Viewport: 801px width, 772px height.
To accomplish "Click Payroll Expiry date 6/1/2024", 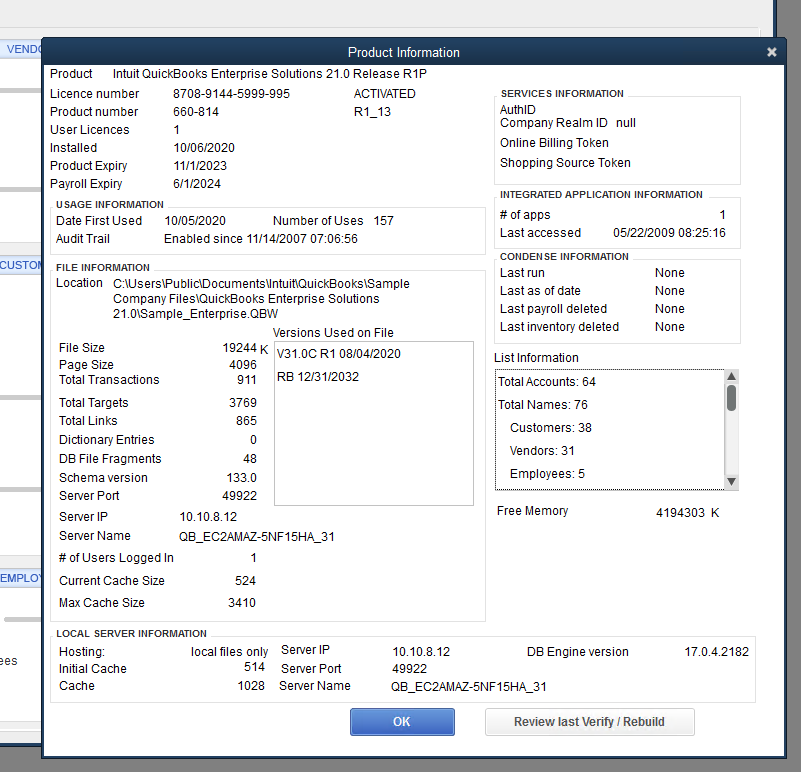I will pyautogui.click(x=197, y=183).
